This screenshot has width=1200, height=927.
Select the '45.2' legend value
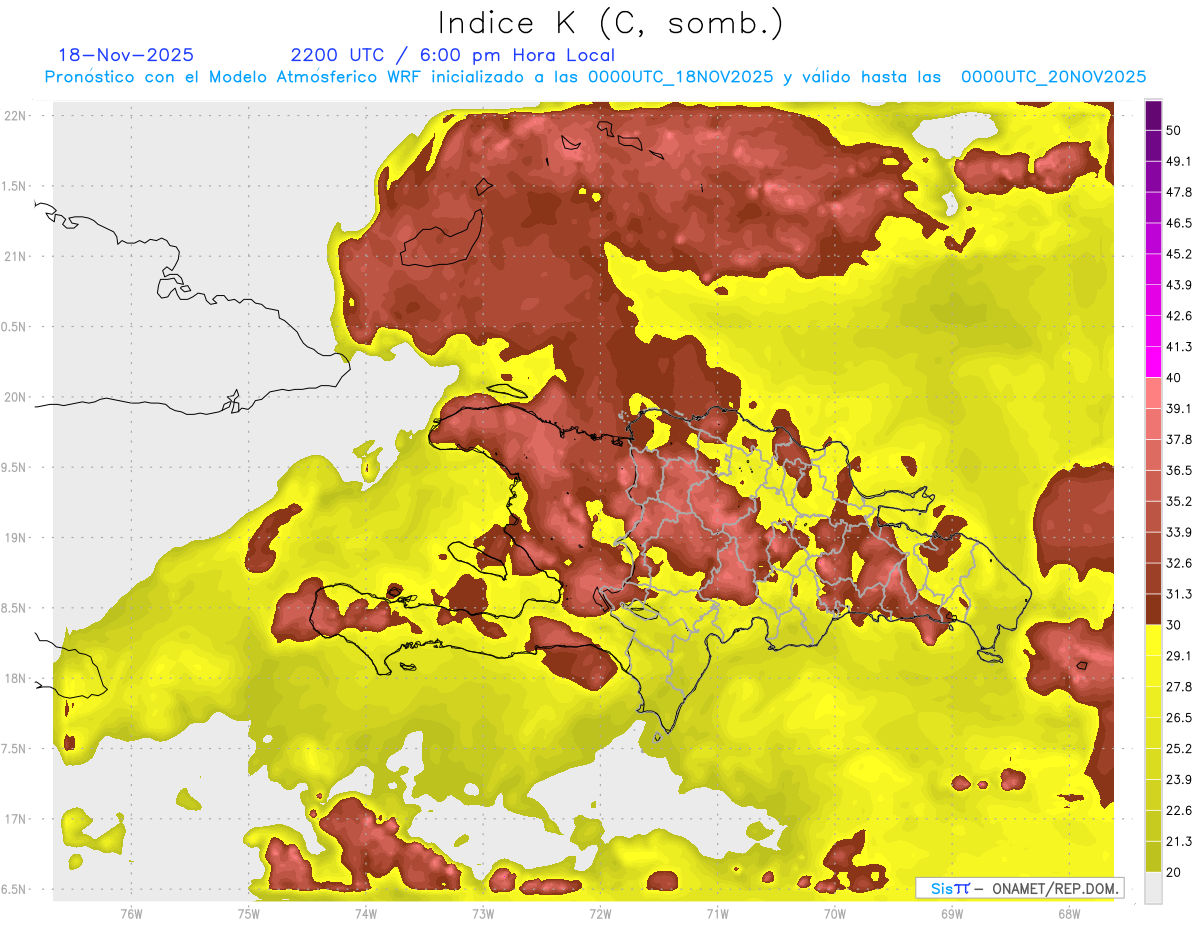1179,254
